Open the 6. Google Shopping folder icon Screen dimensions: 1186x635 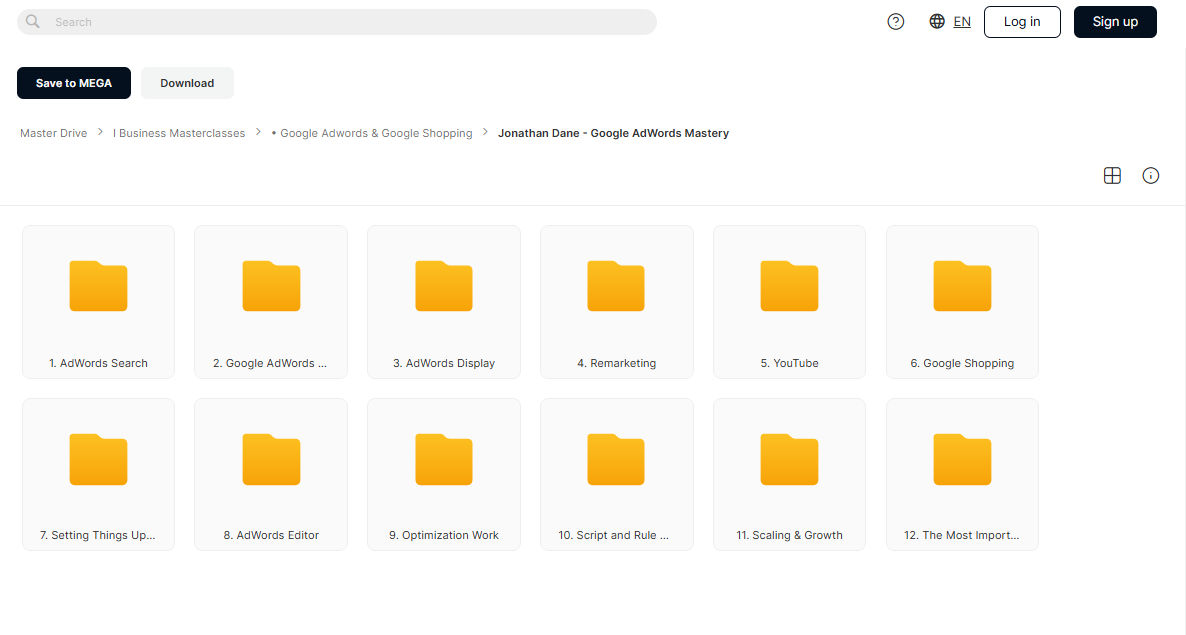point(962,286)
